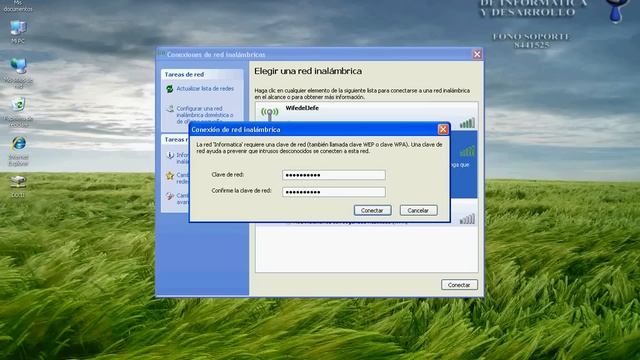Click Configurar una red inalámbrica doméstica link

205,115
